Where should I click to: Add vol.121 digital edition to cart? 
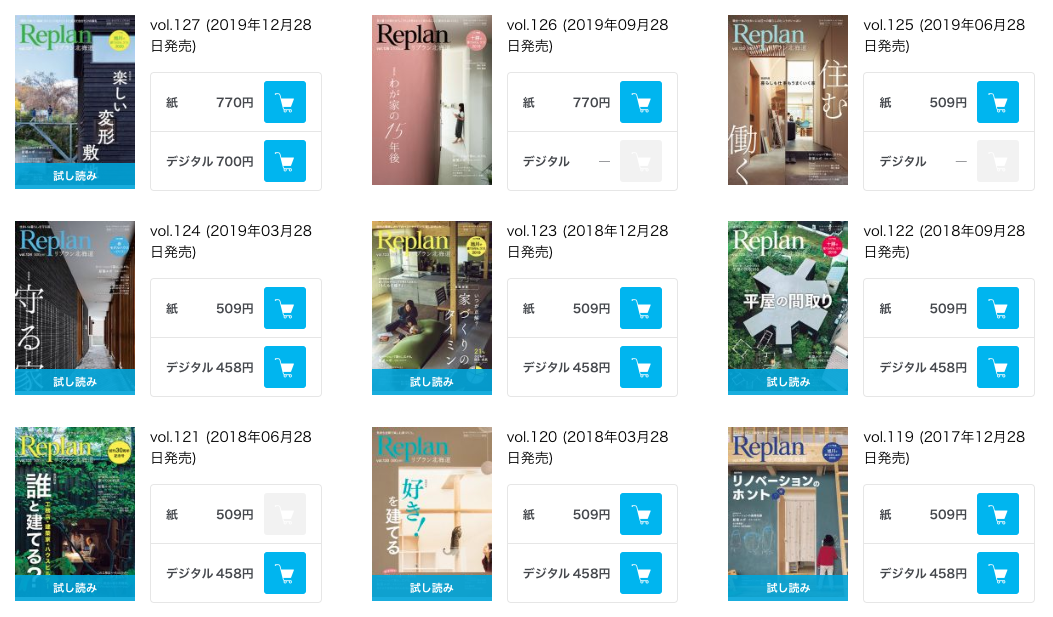click(285, 573)
